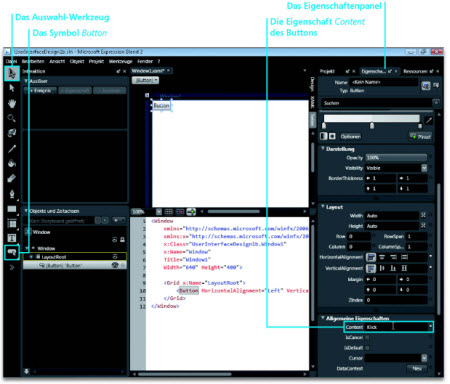
Task: Show the Properties view icon
Action: [x=426, y=86]
